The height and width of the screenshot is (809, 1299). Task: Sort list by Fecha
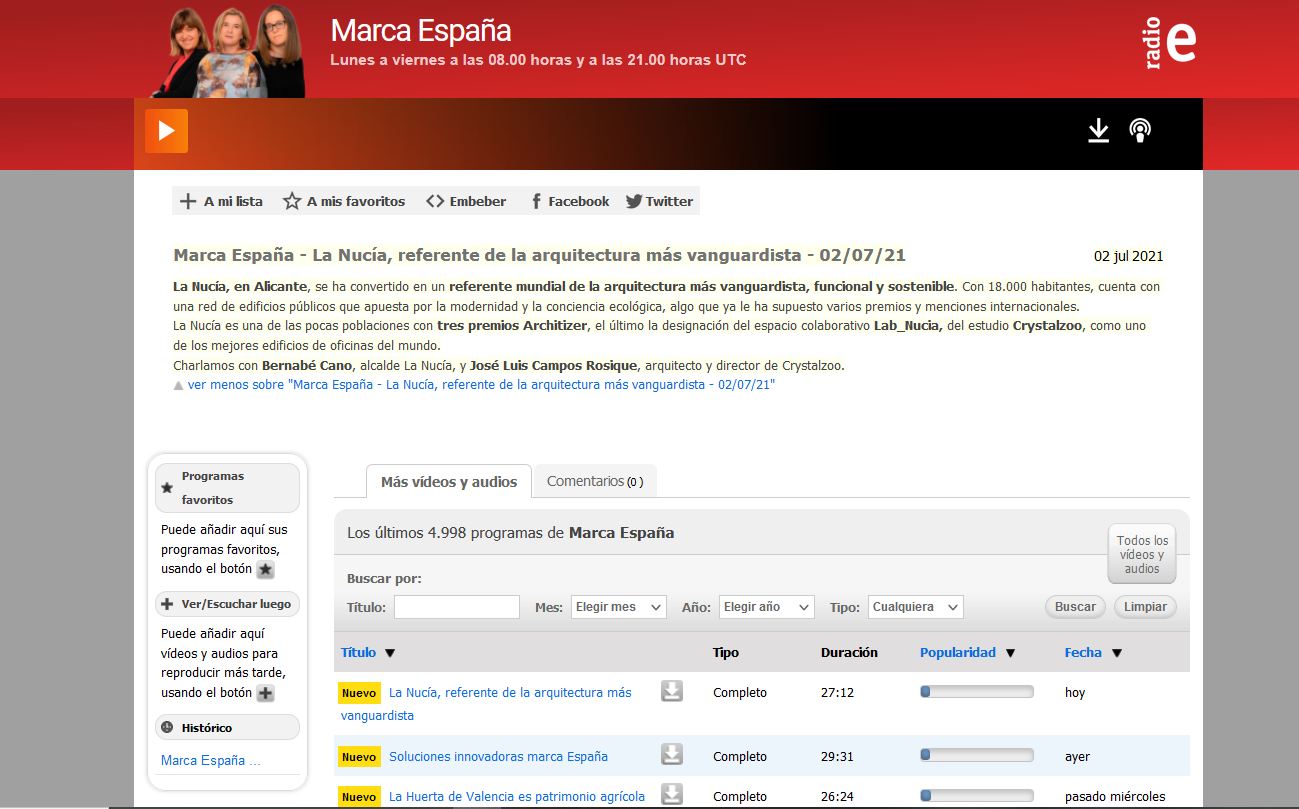1083,652
